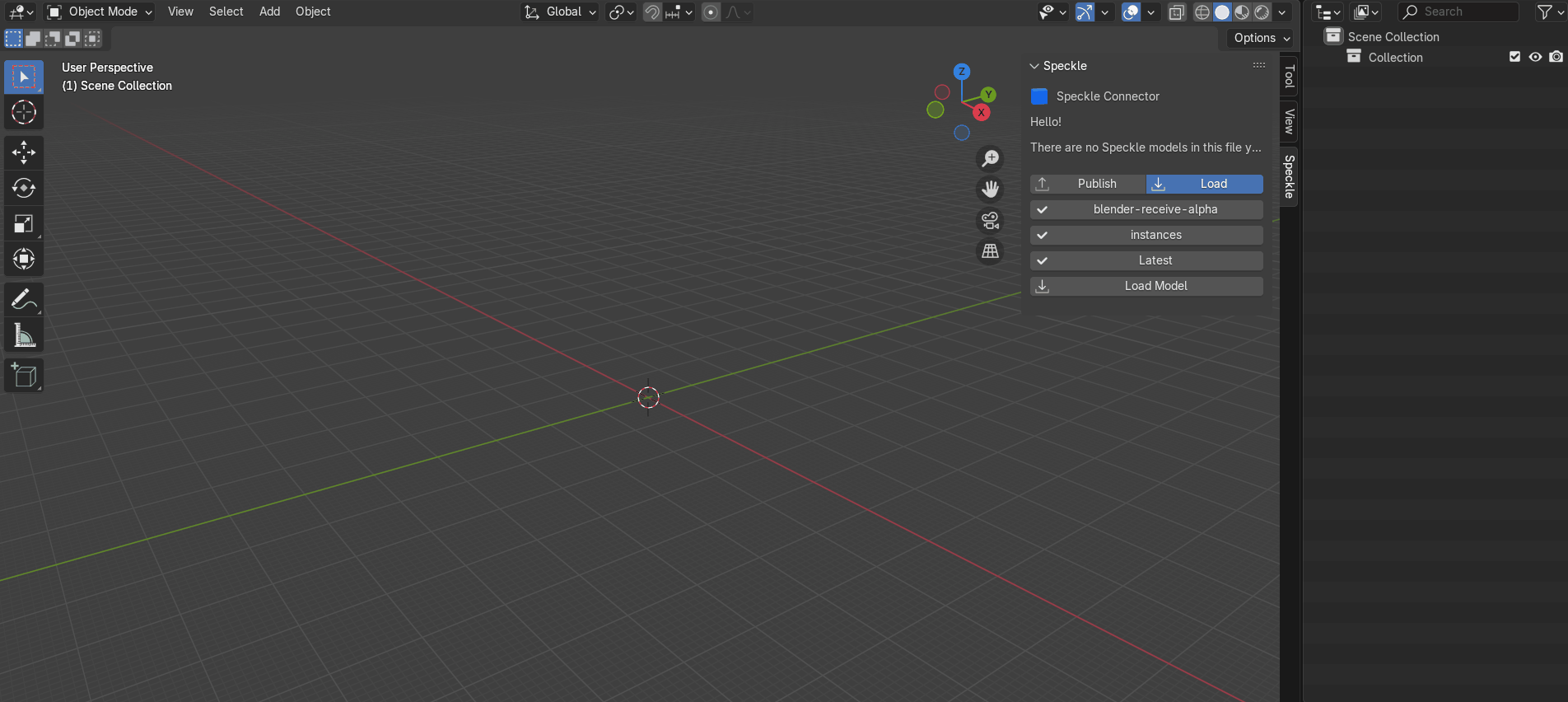The width and height of the screenshot is (1568, 702).
Task: Choose the Scale tool
Action: click(x=24, y=223)
